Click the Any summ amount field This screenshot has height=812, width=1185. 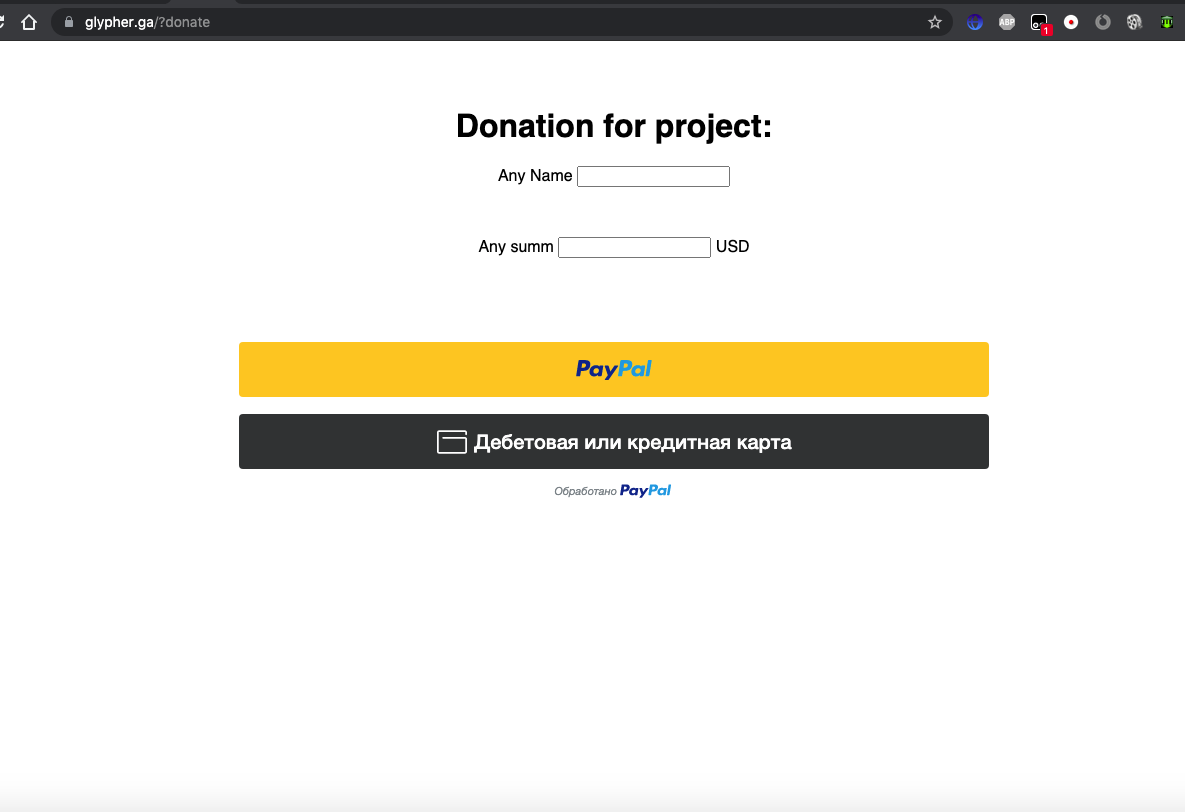[x=634, y=247]
